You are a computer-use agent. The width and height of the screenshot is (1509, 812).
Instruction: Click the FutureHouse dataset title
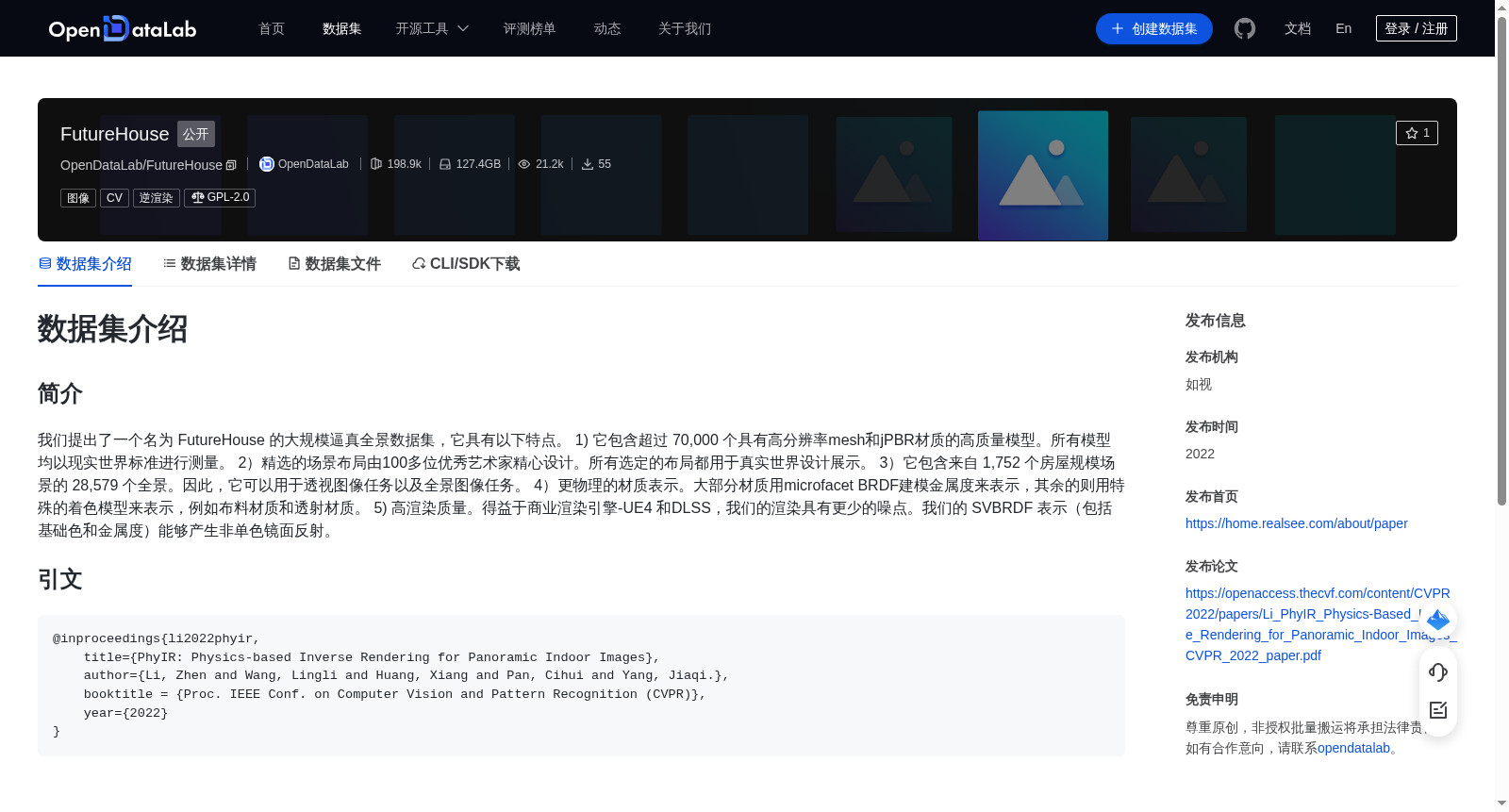click(114, 134)
